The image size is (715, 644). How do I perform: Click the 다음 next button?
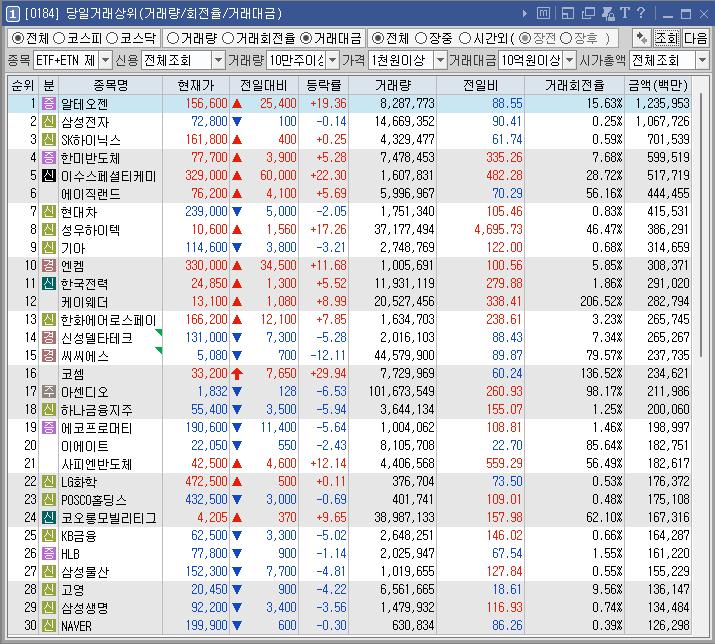[x=695, y=38]
